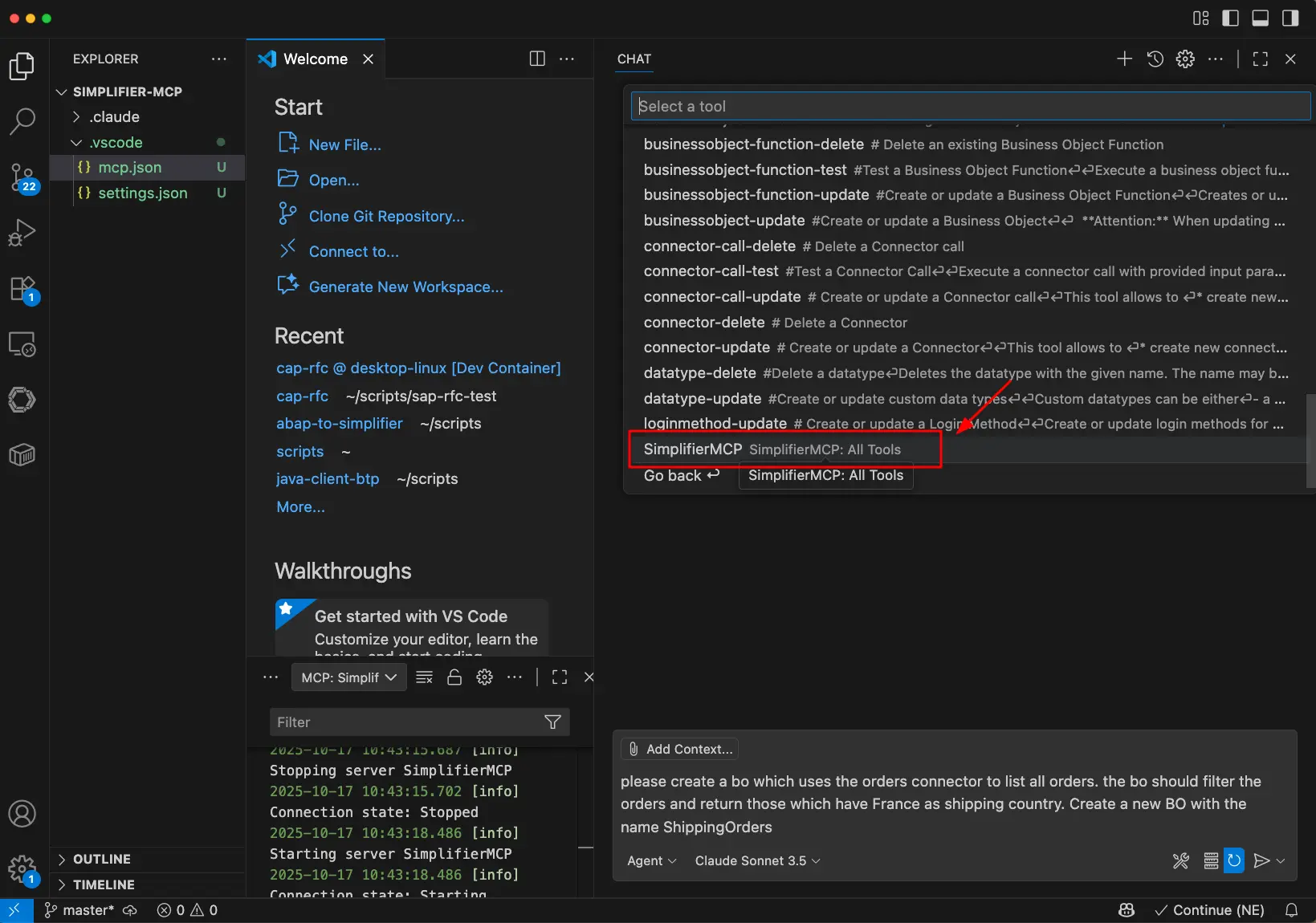Open the Extensions view
The width and height of the screenshot is (1316, 923).
point(22,289)
